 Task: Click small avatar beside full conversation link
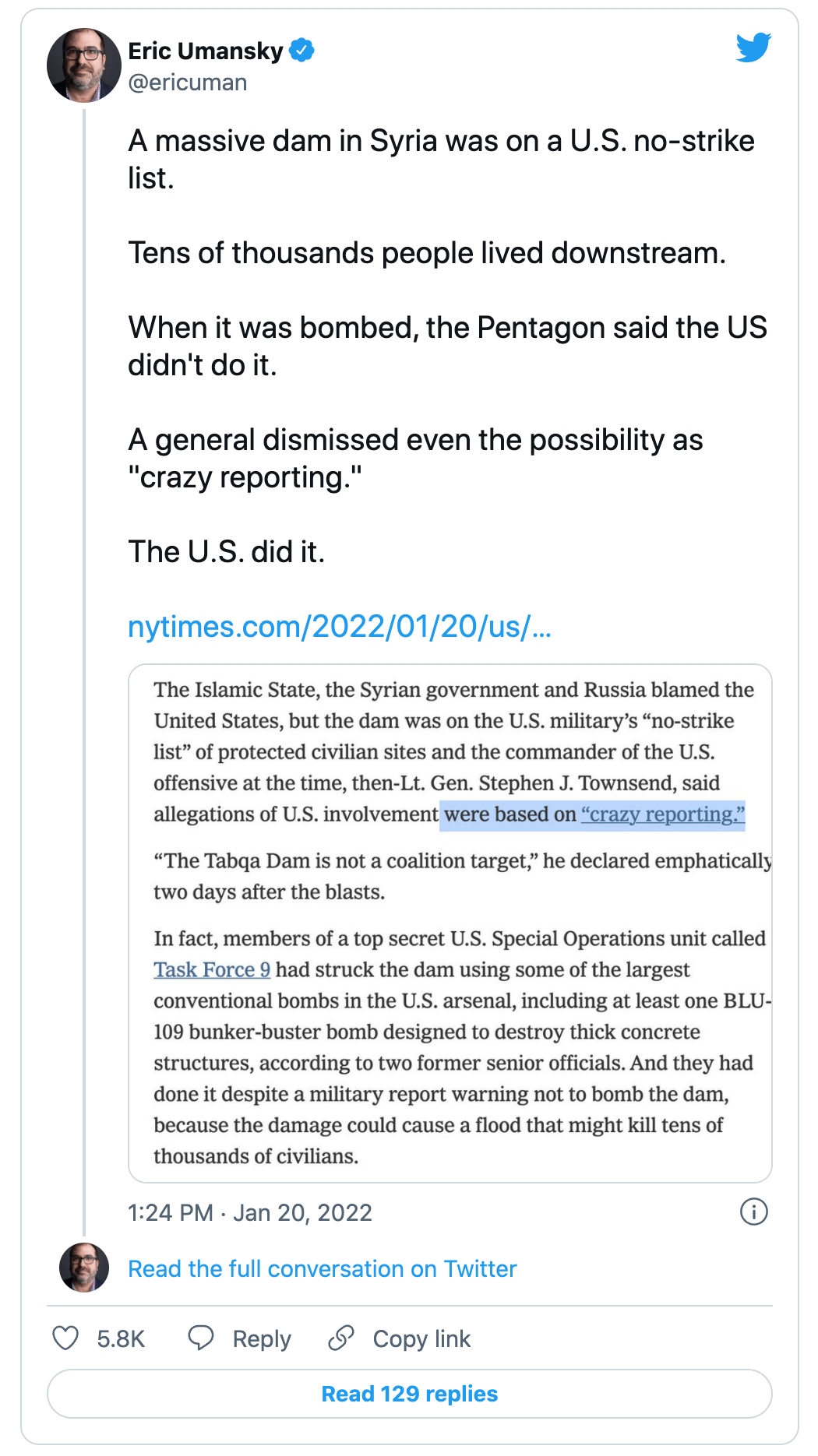(x=84, y=1268)
